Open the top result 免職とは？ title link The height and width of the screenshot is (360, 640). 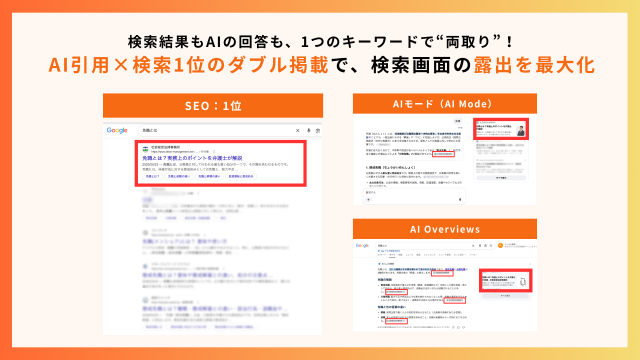tap(192, 158)
